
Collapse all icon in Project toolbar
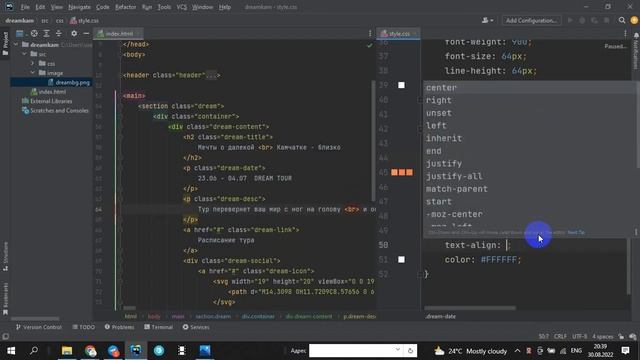(59, 33)
